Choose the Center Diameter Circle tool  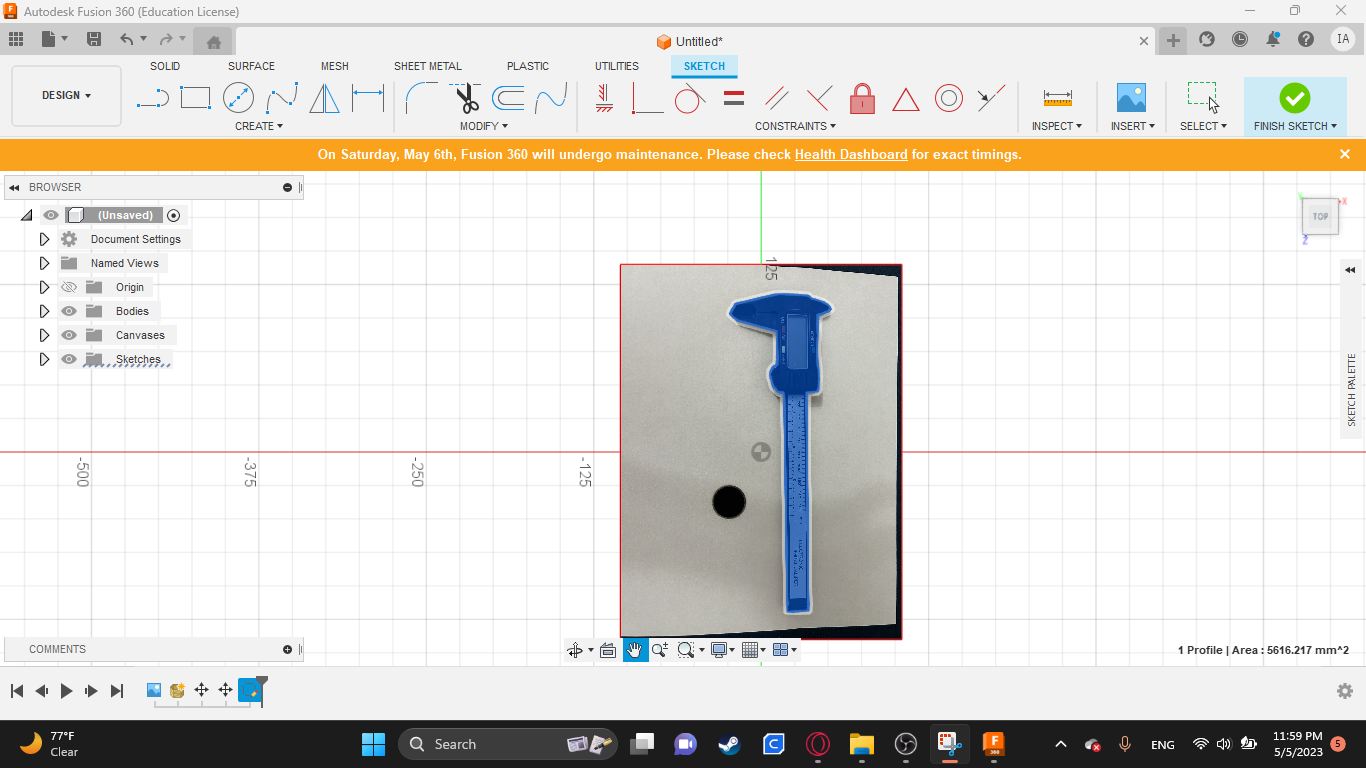[x=238, y=98]
